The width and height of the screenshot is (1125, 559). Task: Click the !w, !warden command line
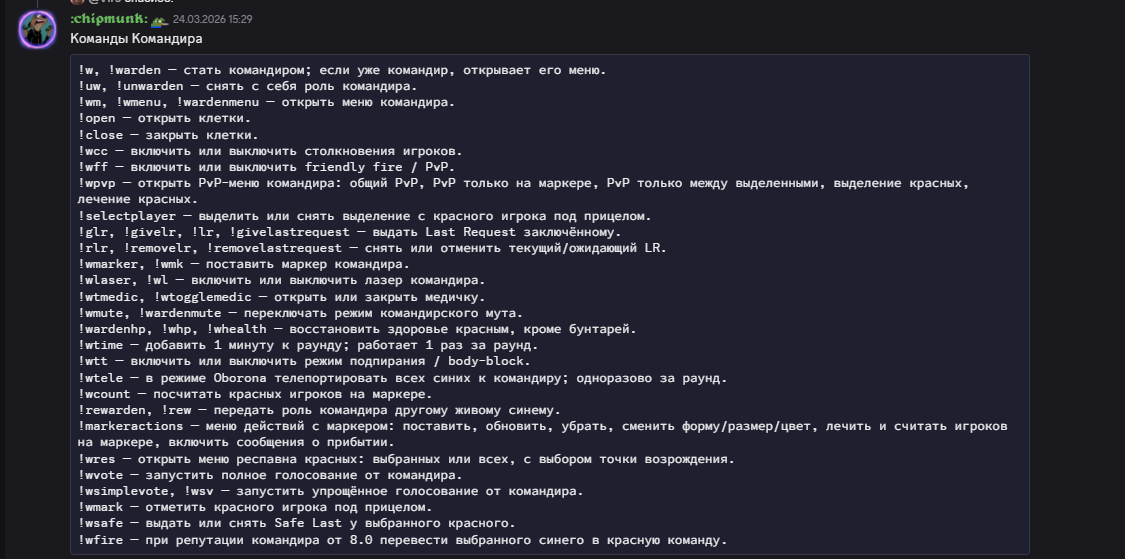340,70
